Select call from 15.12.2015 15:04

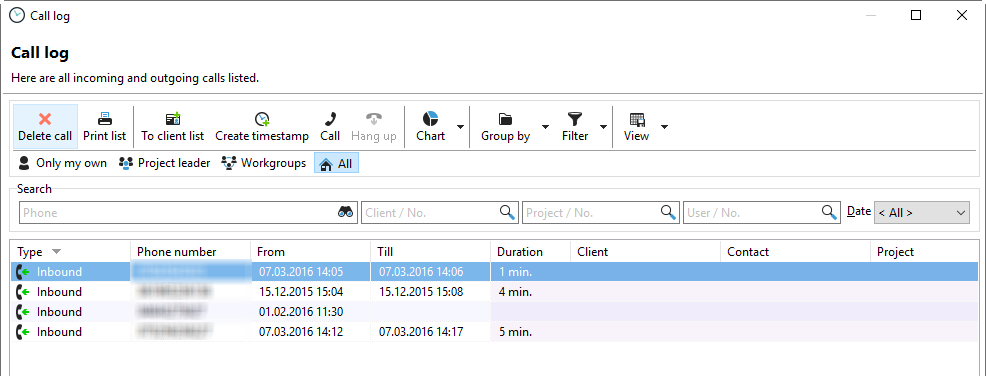(x=494, y=292)
